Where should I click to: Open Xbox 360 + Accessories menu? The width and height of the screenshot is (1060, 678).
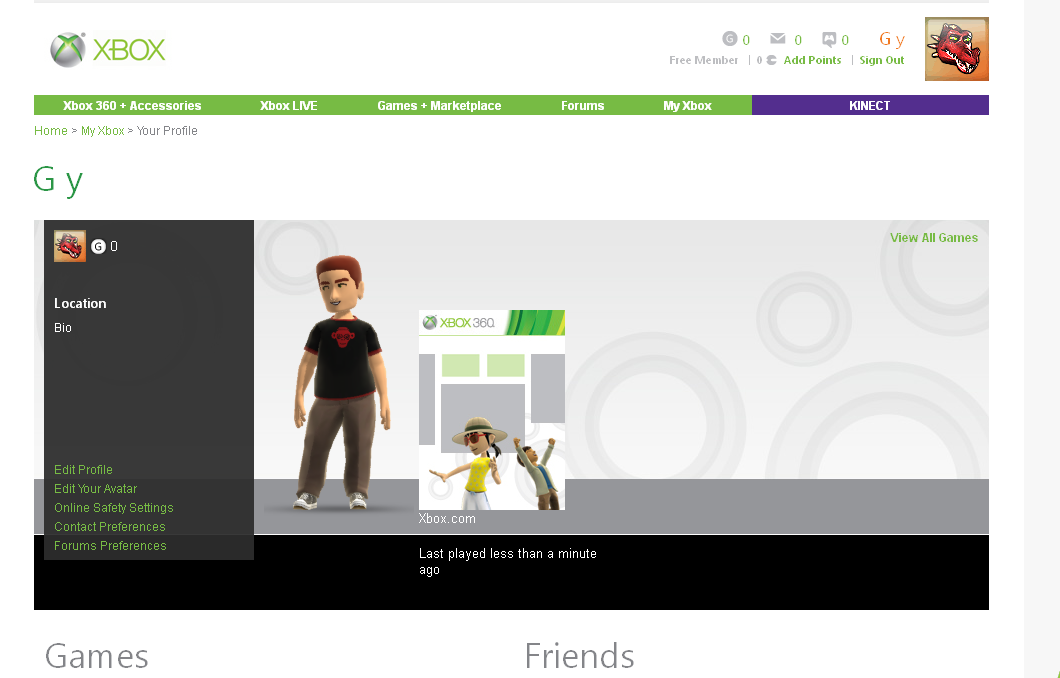pyautogui.click(x=132, y=105)
